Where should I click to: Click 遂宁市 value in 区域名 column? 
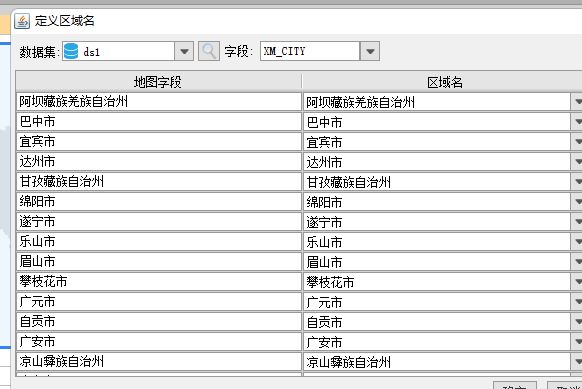tap(437, 222)
